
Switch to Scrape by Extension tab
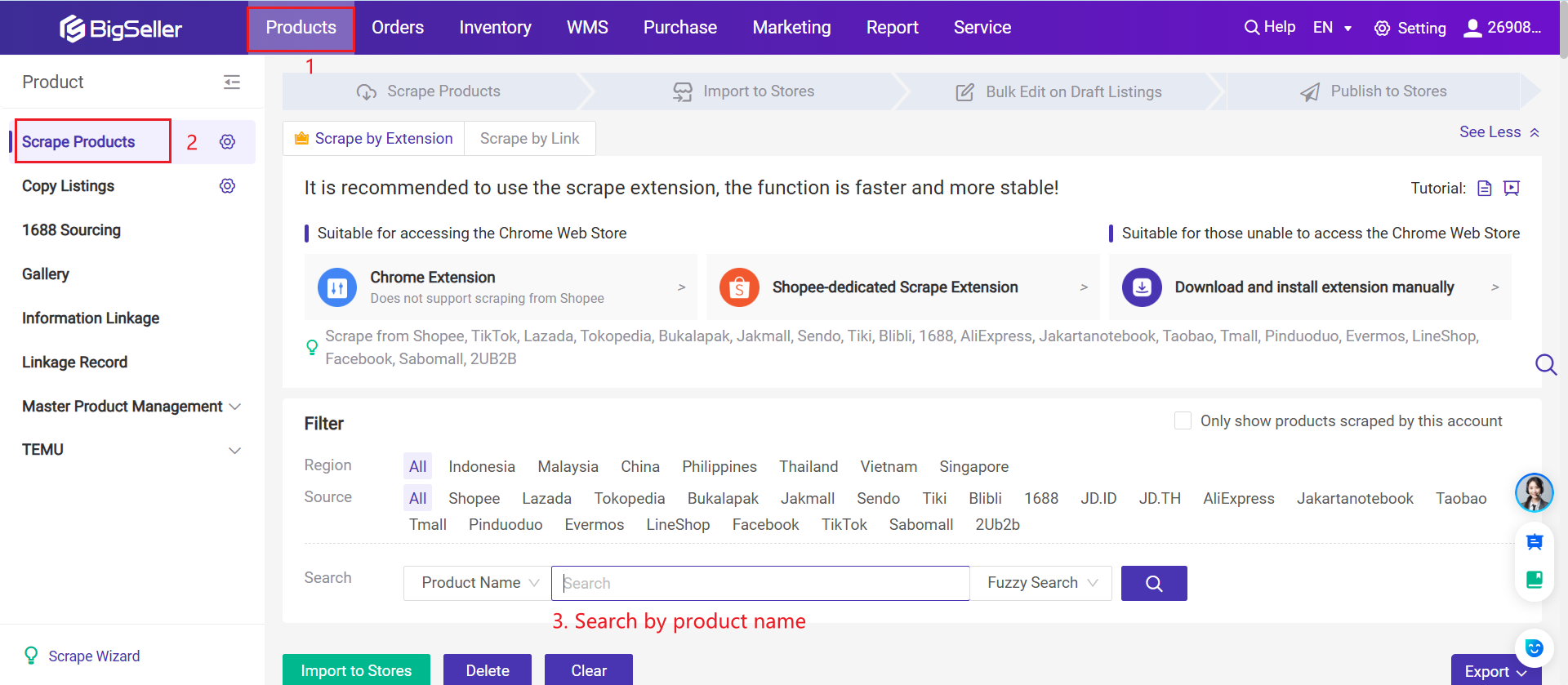coord(374,139)
